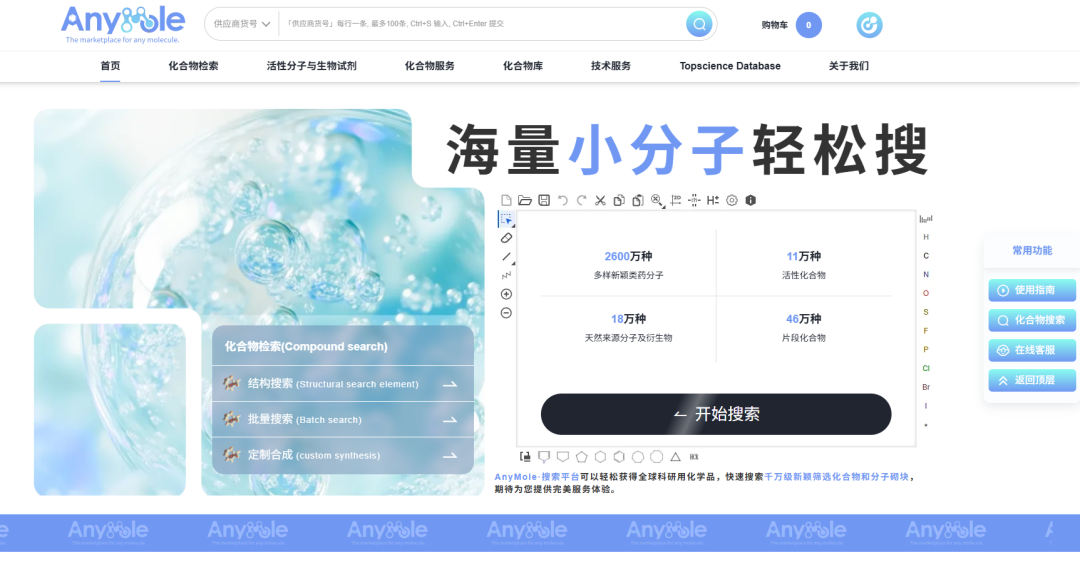Screen dimensions: 1080x570
Task: Click the zoom in plus circle tool
Action: pyautogui.click(x=506, y=294)
